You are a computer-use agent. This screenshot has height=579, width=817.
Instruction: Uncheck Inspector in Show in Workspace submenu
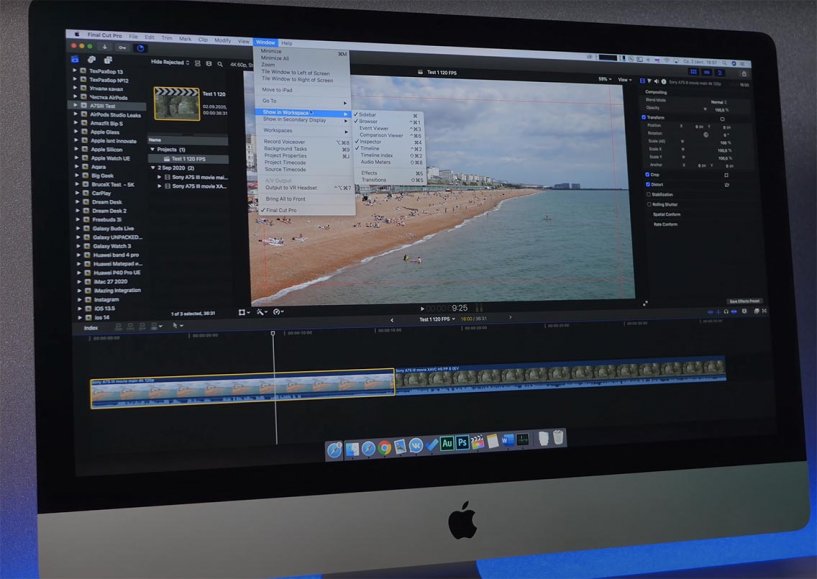(x=389, y=142)
